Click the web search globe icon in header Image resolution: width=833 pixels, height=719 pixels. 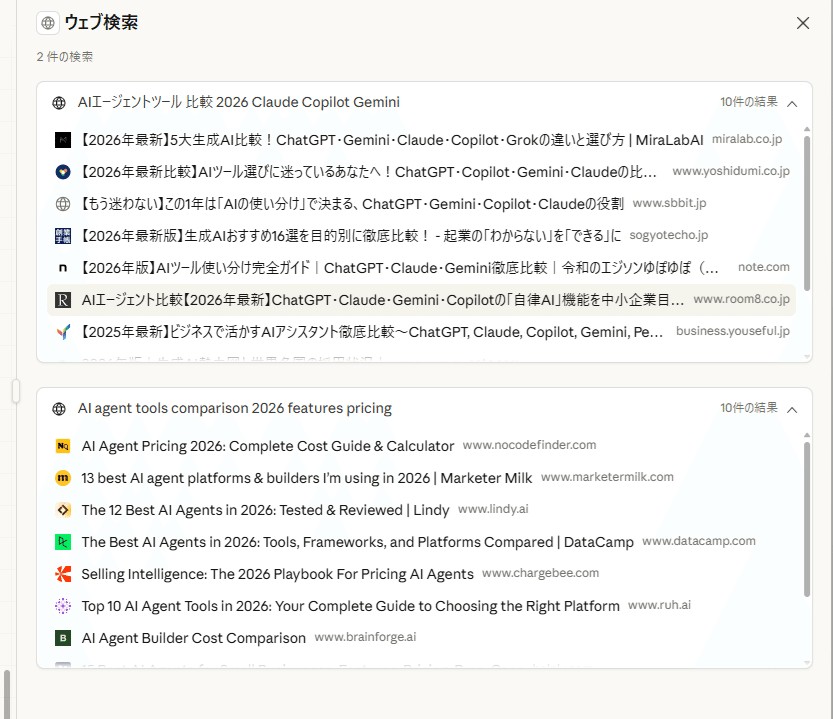tap(48, 23)
